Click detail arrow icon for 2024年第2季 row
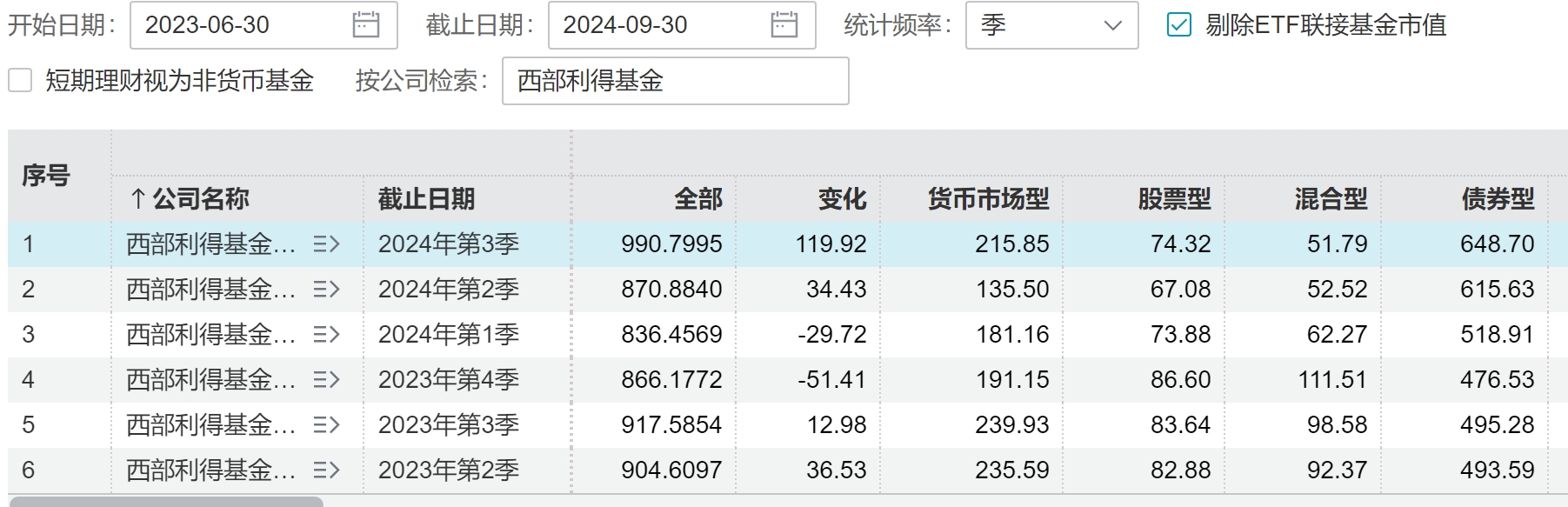Viewport: 1568px width, 507px height. click(x=326, y=290)
